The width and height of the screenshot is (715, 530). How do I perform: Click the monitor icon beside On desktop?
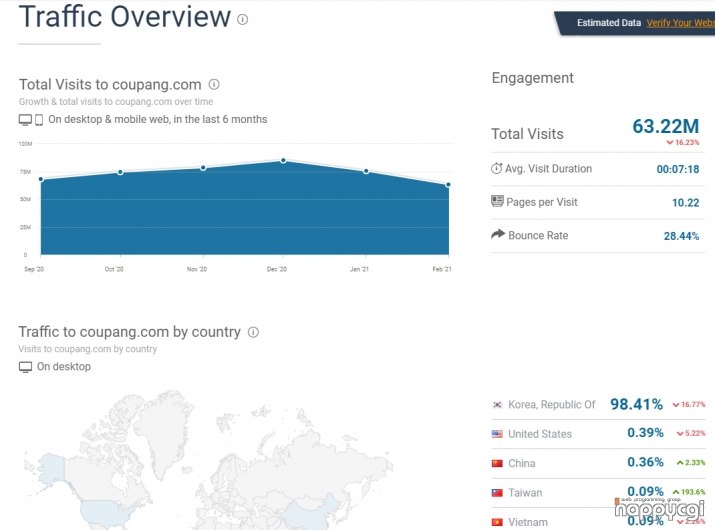click(x=26, y=367)
